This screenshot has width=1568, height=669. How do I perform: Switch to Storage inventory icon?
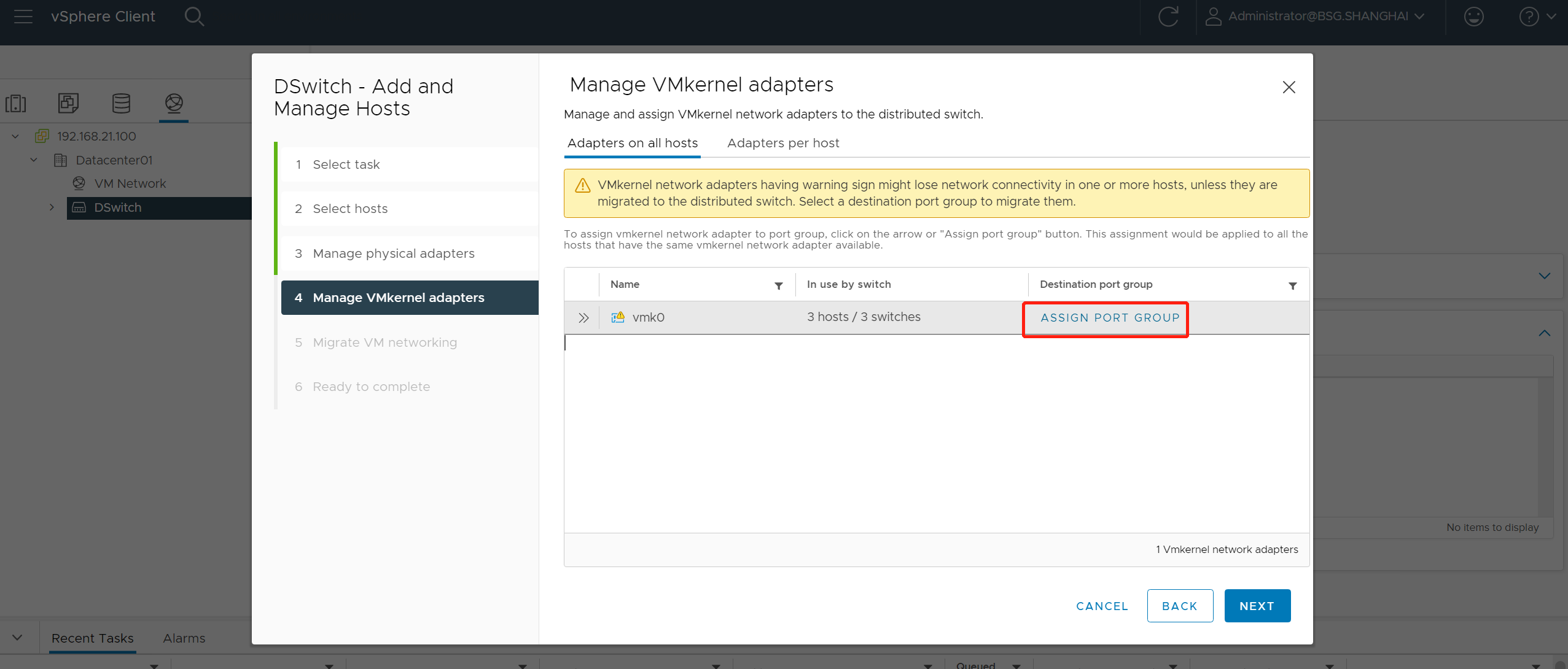(x=121, y=103)
